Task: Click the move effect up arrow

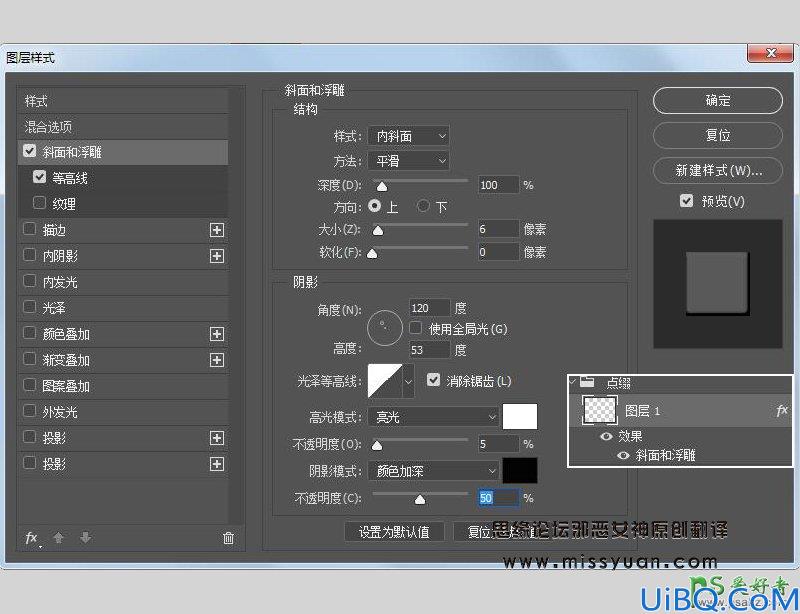Action: pyautogui.click(x=59, y=537)
